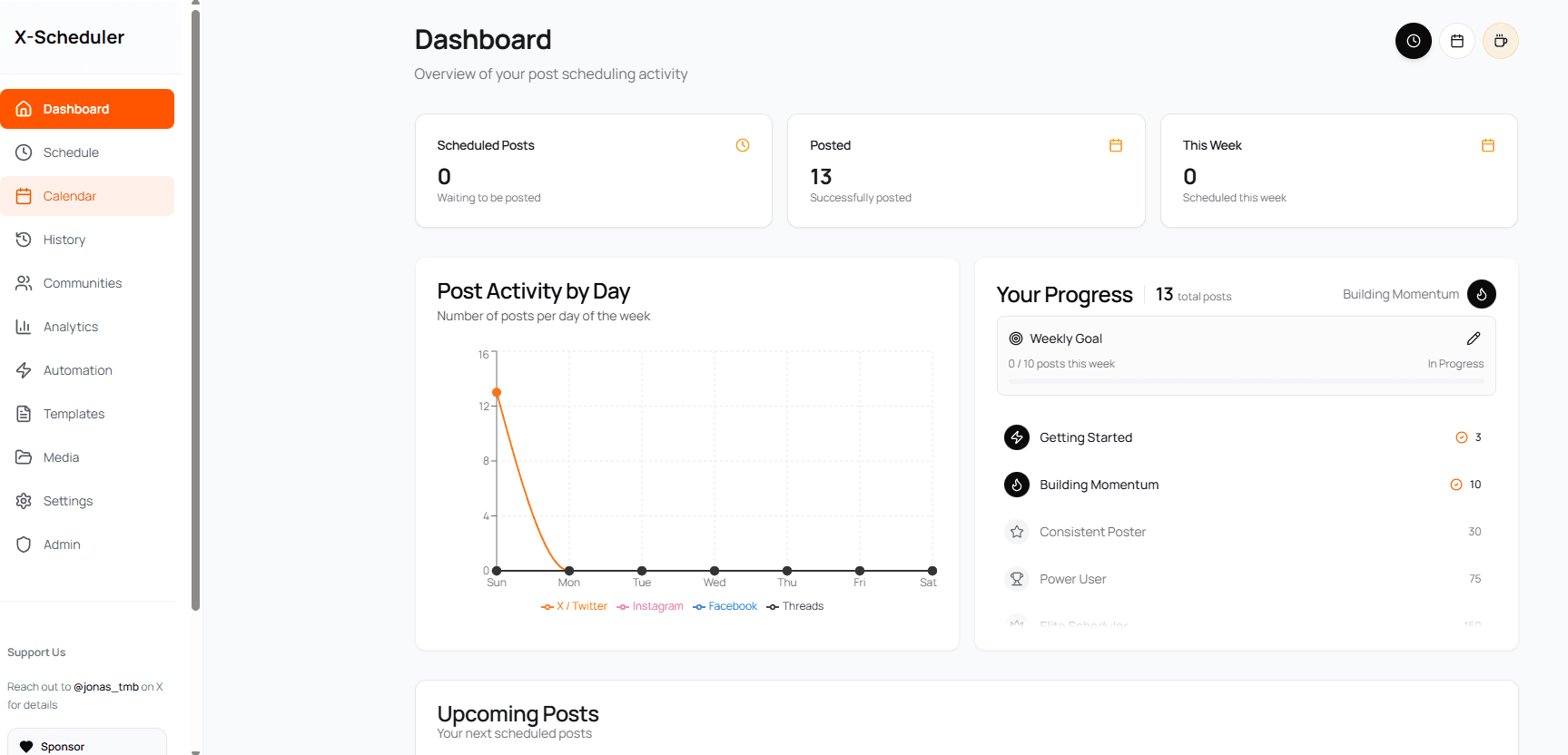
Task: Click the Scheduled Posts clock icon
Action: (x=742, y=145)
